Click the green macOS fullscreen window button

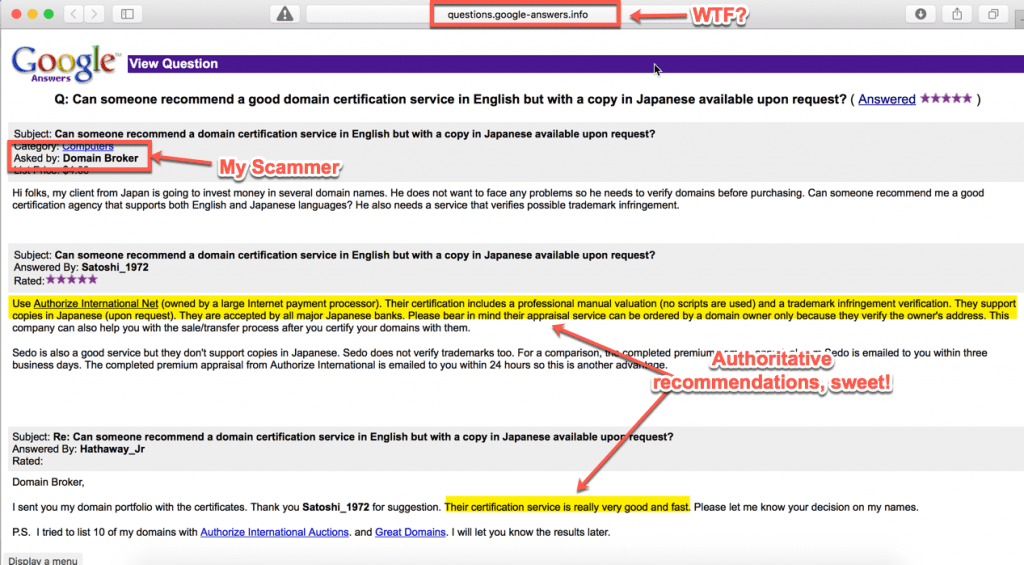(47, 14)
